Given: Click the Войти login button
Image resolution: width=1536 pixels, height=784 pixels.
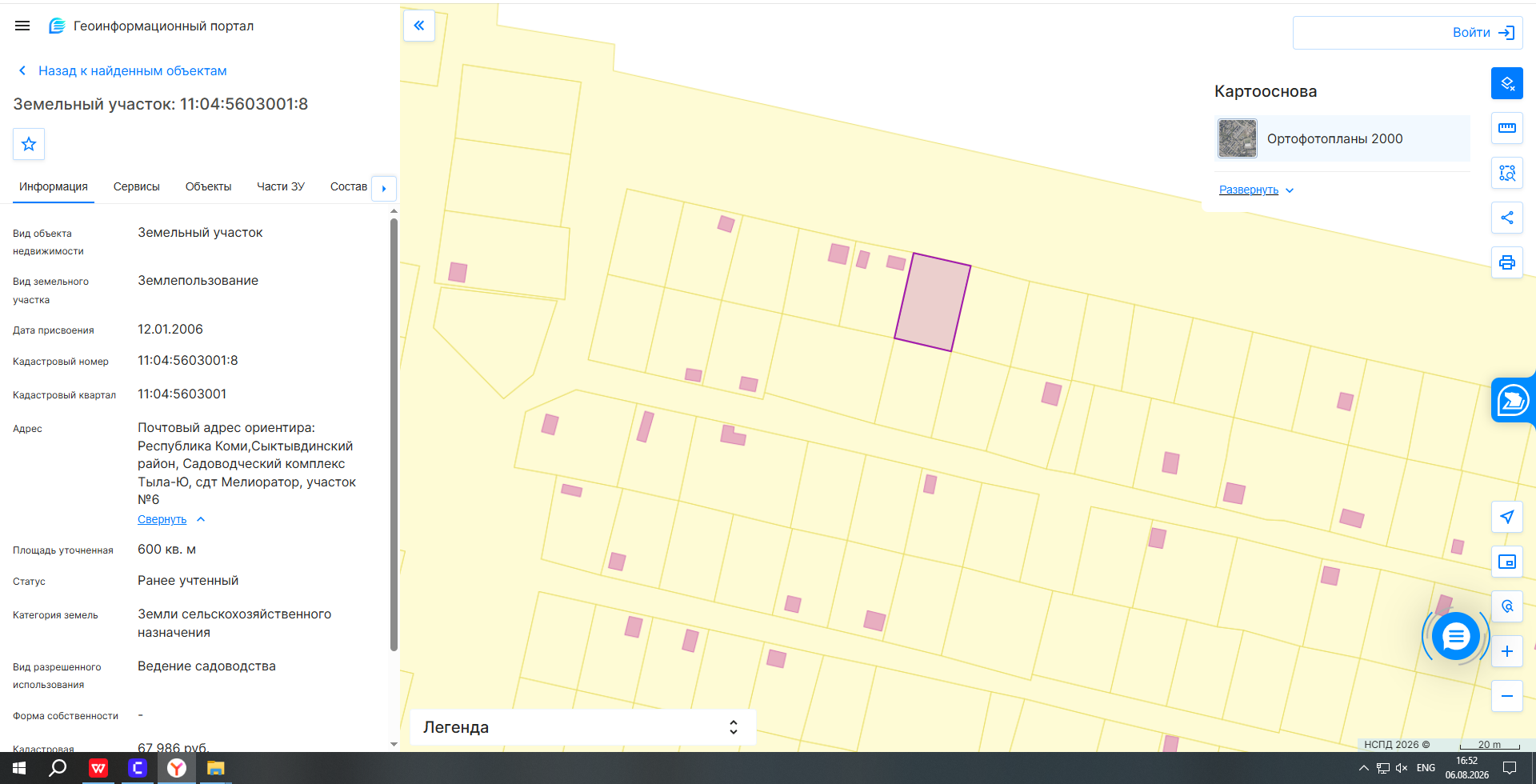Looking at the screenshot, I should coord(1408,33).
